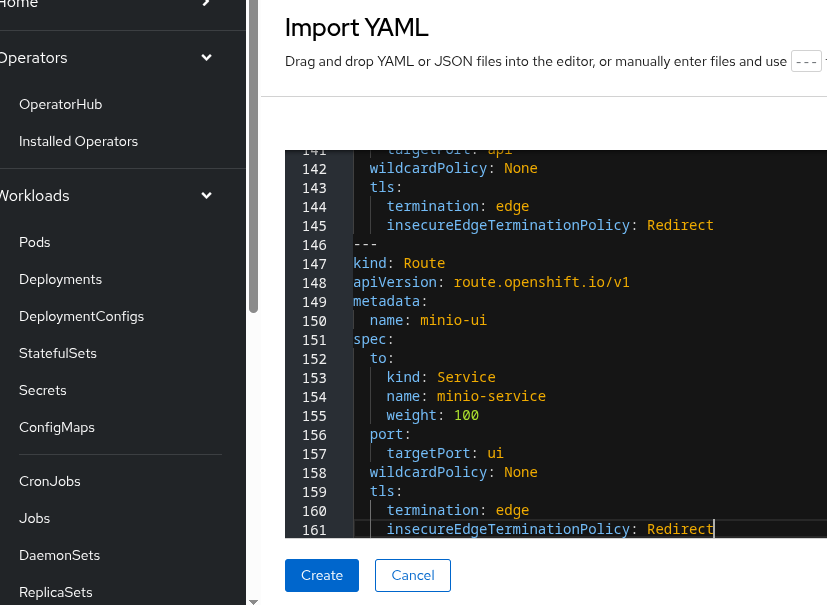The image size is (827, 605).
Task: Select ReplicaSets in the sidebar
Action: point(56,592)
